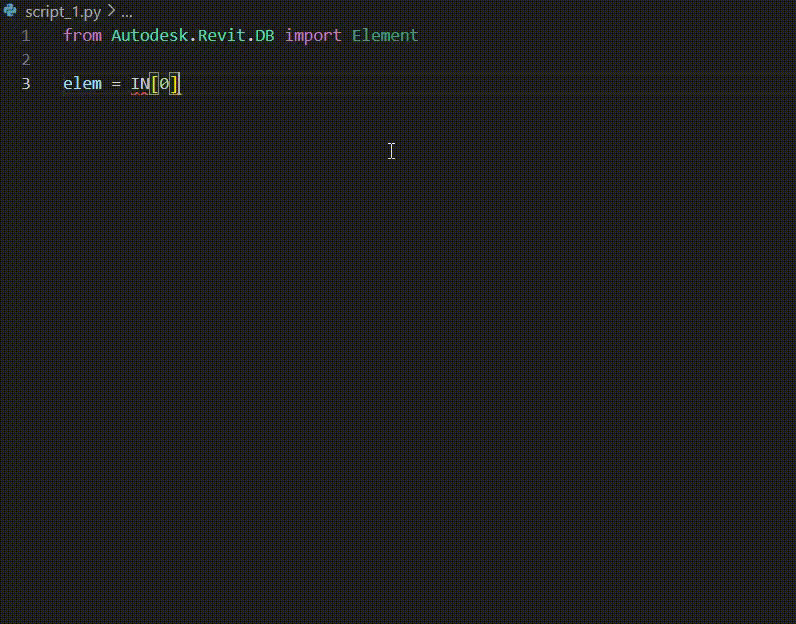The height and width of the screenshot is (624, 796).
Task: Expand the breadcrumb chevron after script_1.py
Action: pos(111,11)
